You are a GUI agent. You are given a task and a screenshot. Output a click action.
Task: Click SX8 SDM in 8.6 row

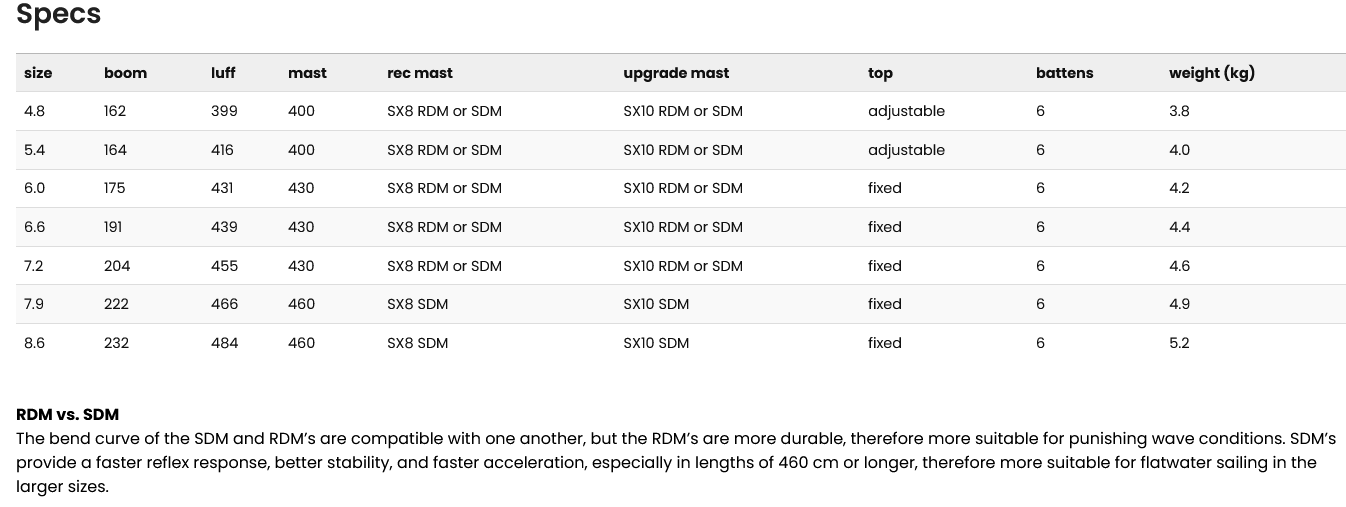click(417, 343)
